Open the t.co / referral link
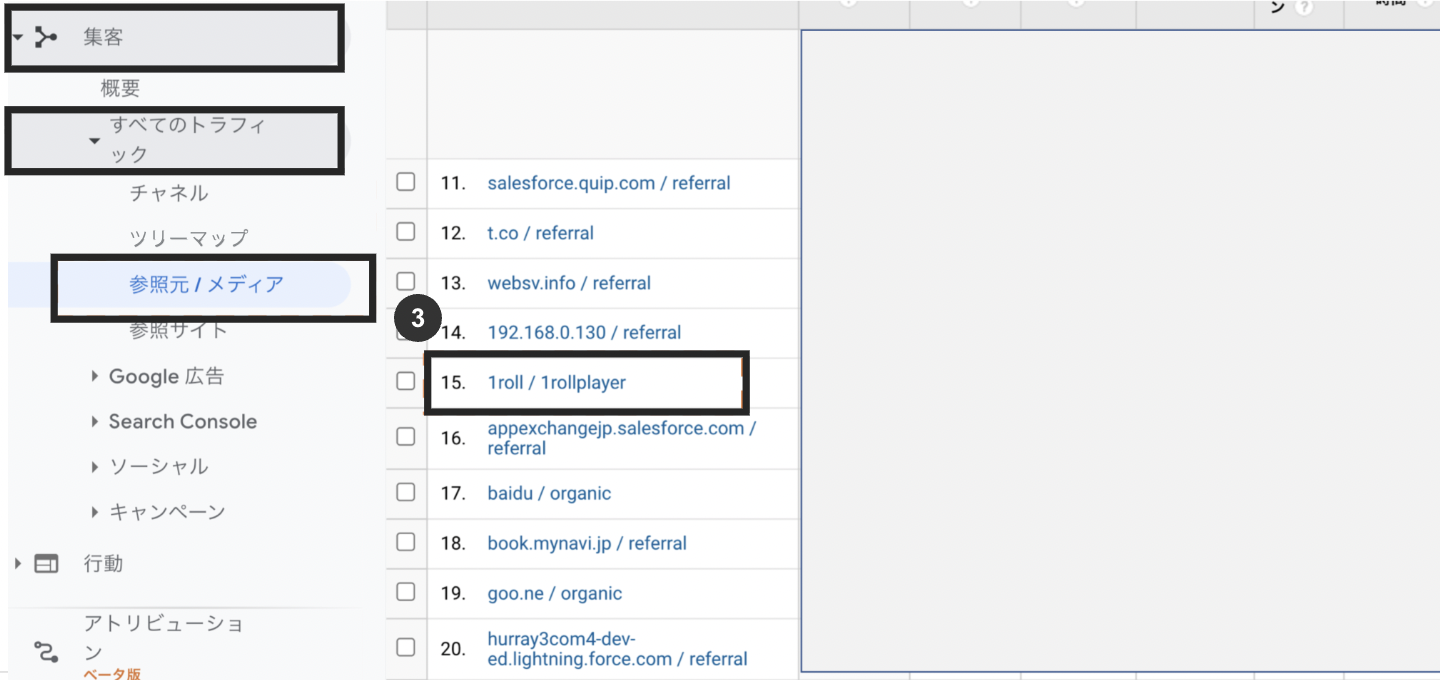This screenshot has width=1440, height=680. pos(540,233)
